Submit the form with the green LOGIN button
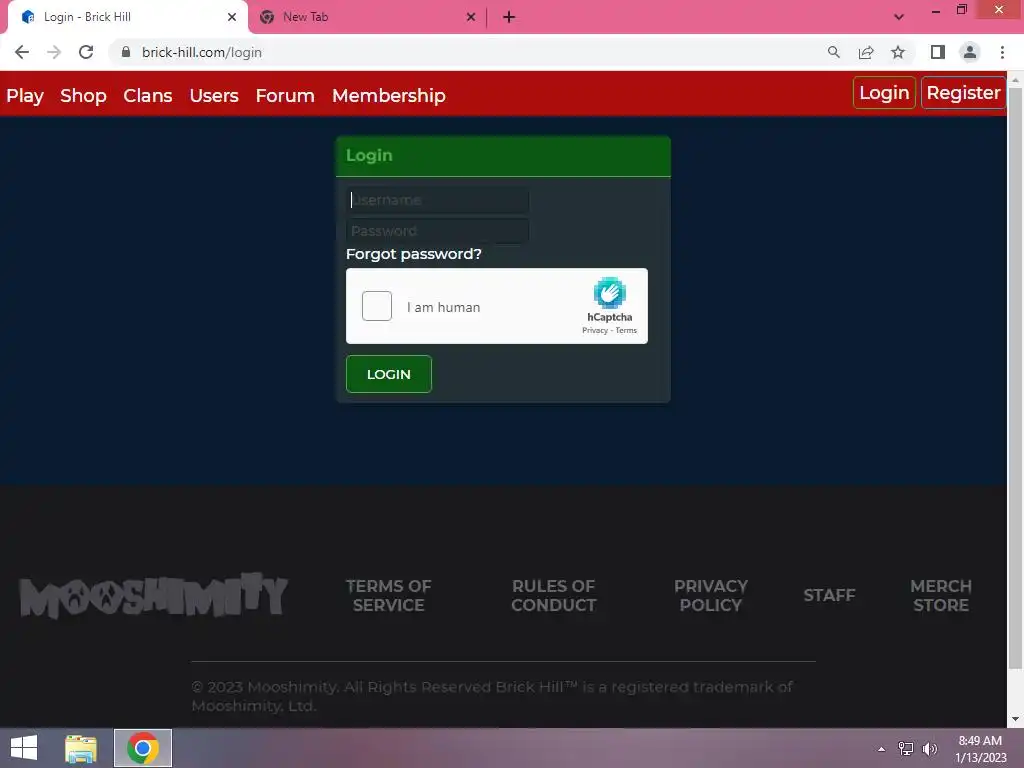The height and width of the screenshot is (768, 1024). click(389, 374)
